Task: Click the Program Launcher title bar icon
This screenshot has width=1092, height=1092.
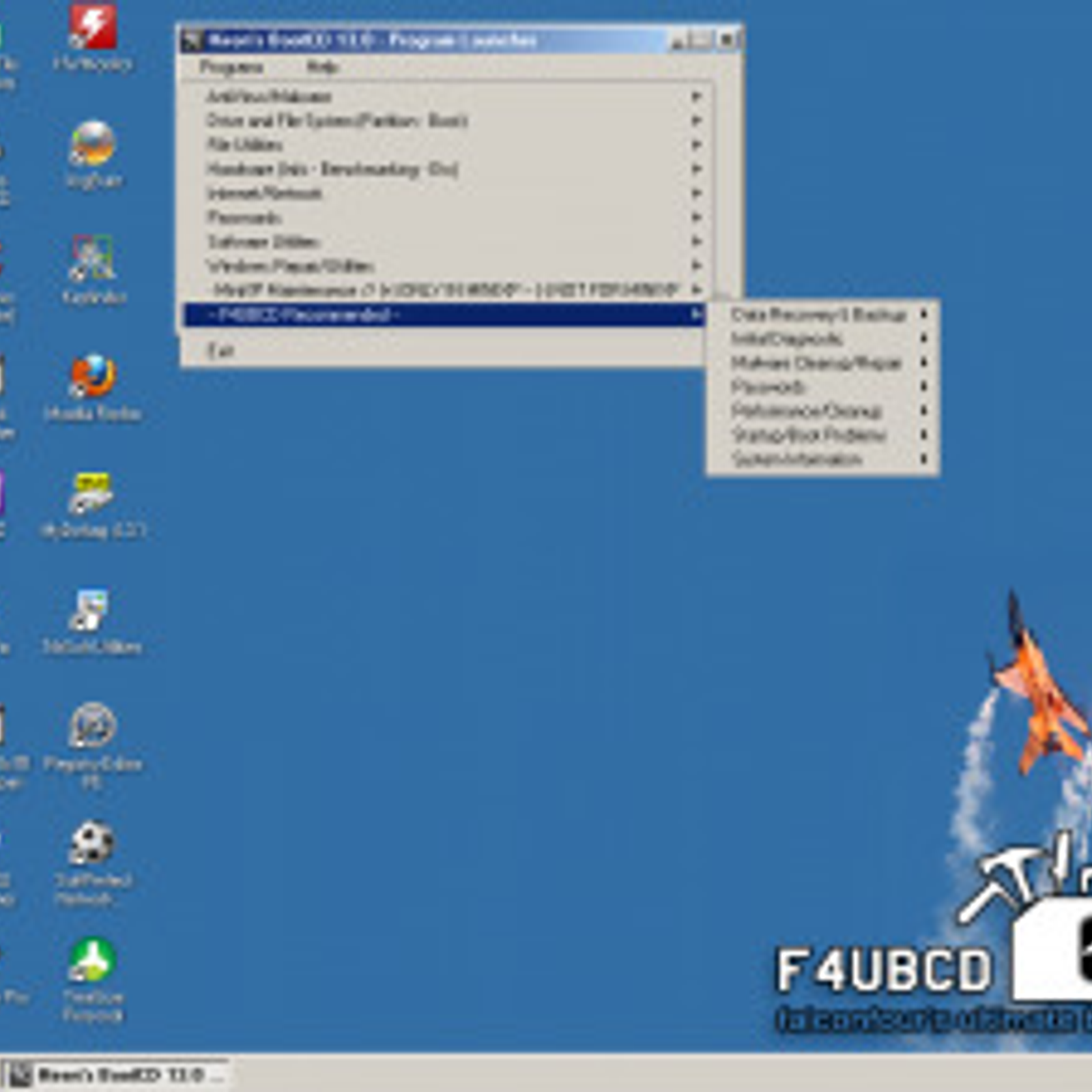Action: 193,41
